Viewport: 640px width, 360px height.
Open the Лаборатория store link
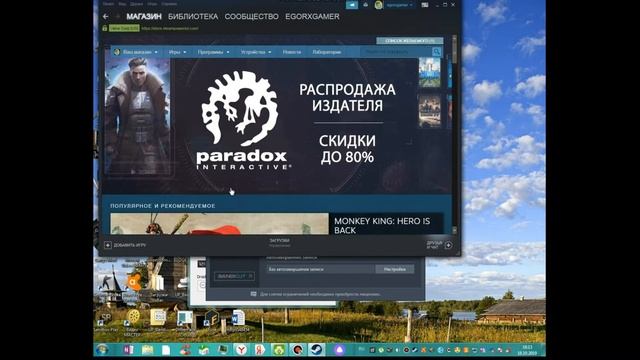(327, 52)
